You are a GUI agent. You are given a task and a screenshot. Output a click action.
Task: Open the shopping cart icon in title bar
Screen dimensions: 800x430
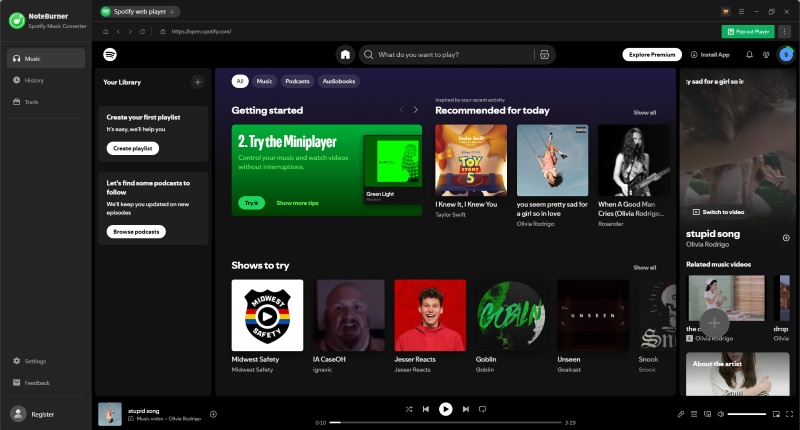(x=726, y=11)
